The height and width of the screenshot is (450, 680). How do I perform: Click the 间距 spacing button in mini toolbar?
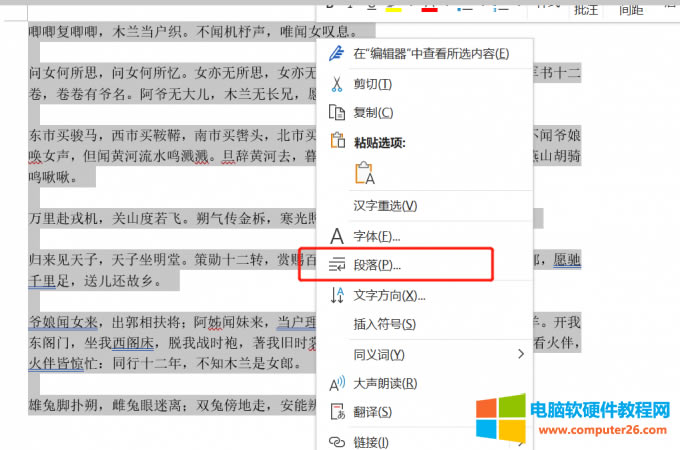pyautogui.click(x=631, y=10)
